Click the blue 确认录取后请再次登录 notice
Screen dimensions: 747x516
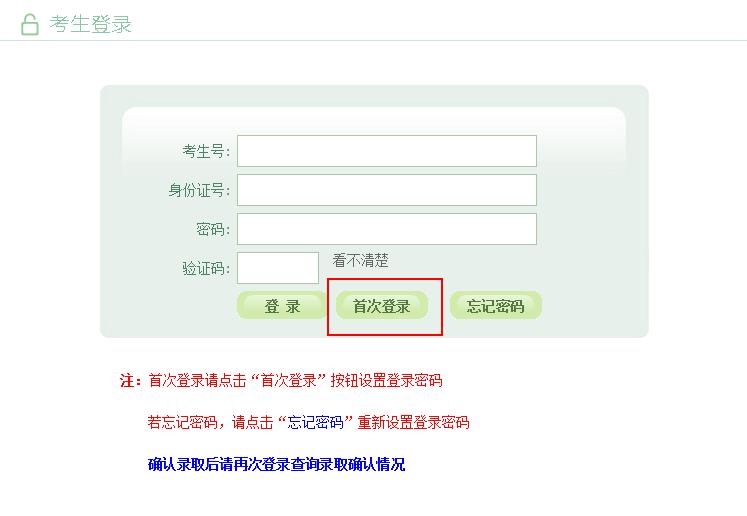[276, 464]
